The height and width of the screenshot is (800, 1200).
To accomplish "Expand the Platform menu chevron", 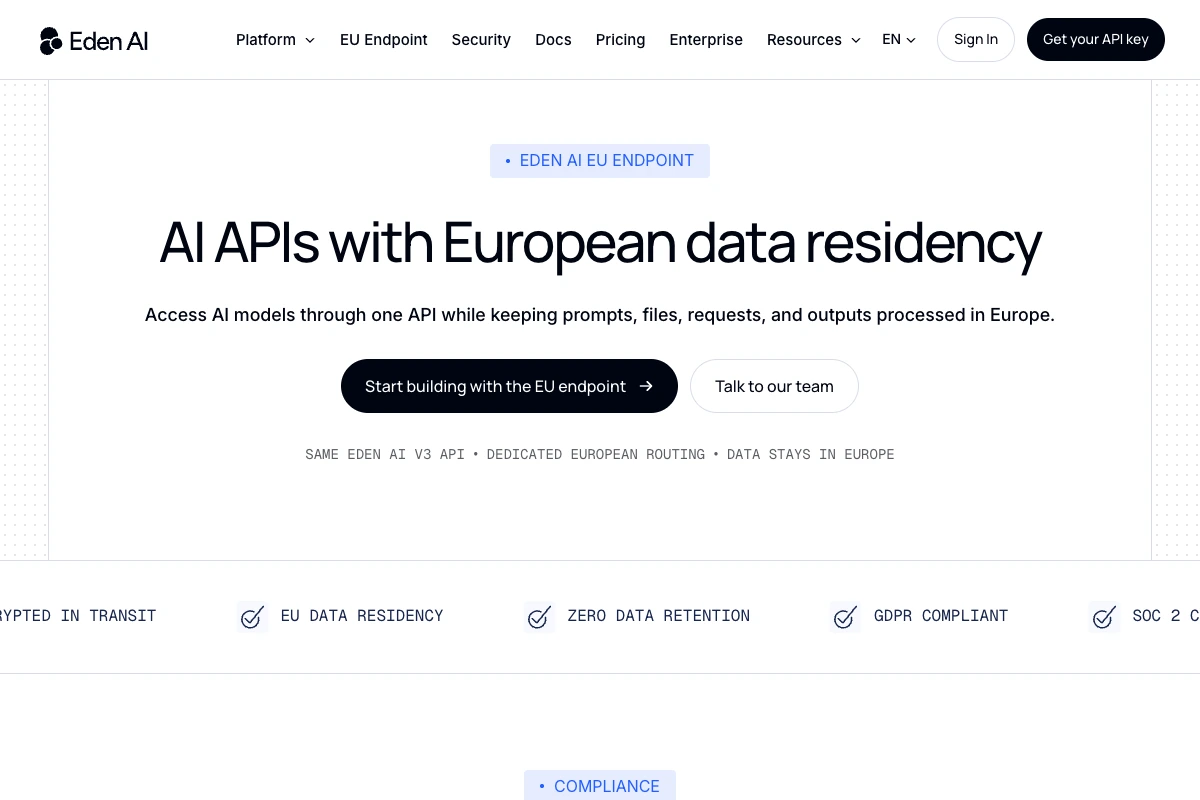I will tap(310, 40).
